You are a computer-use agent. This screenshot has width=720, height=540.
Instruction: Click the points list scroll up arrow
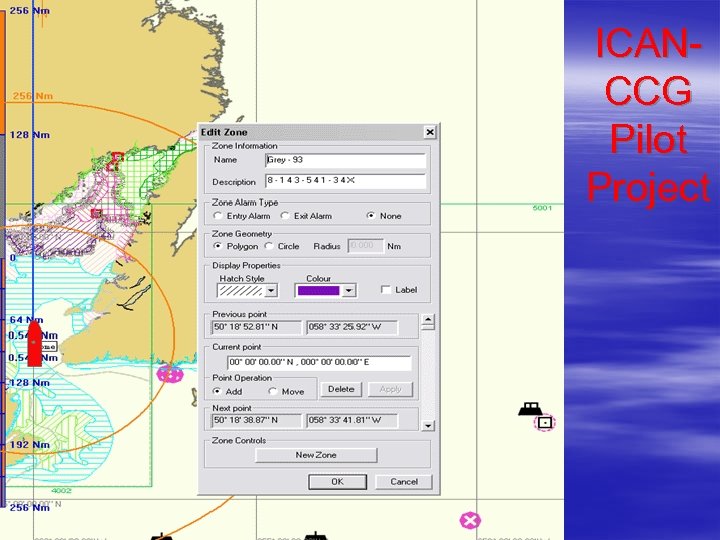428,320
